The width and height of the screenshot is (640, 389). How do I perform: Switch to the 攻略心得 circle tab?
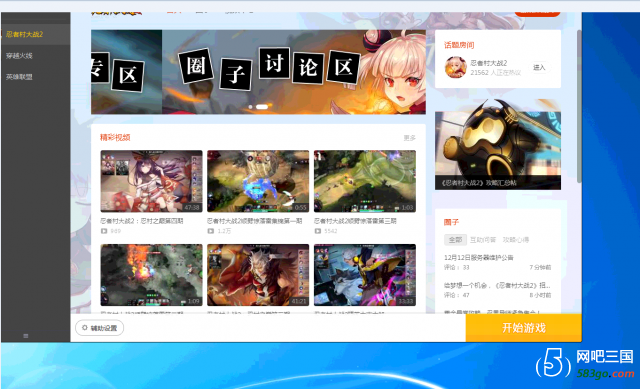516,240
